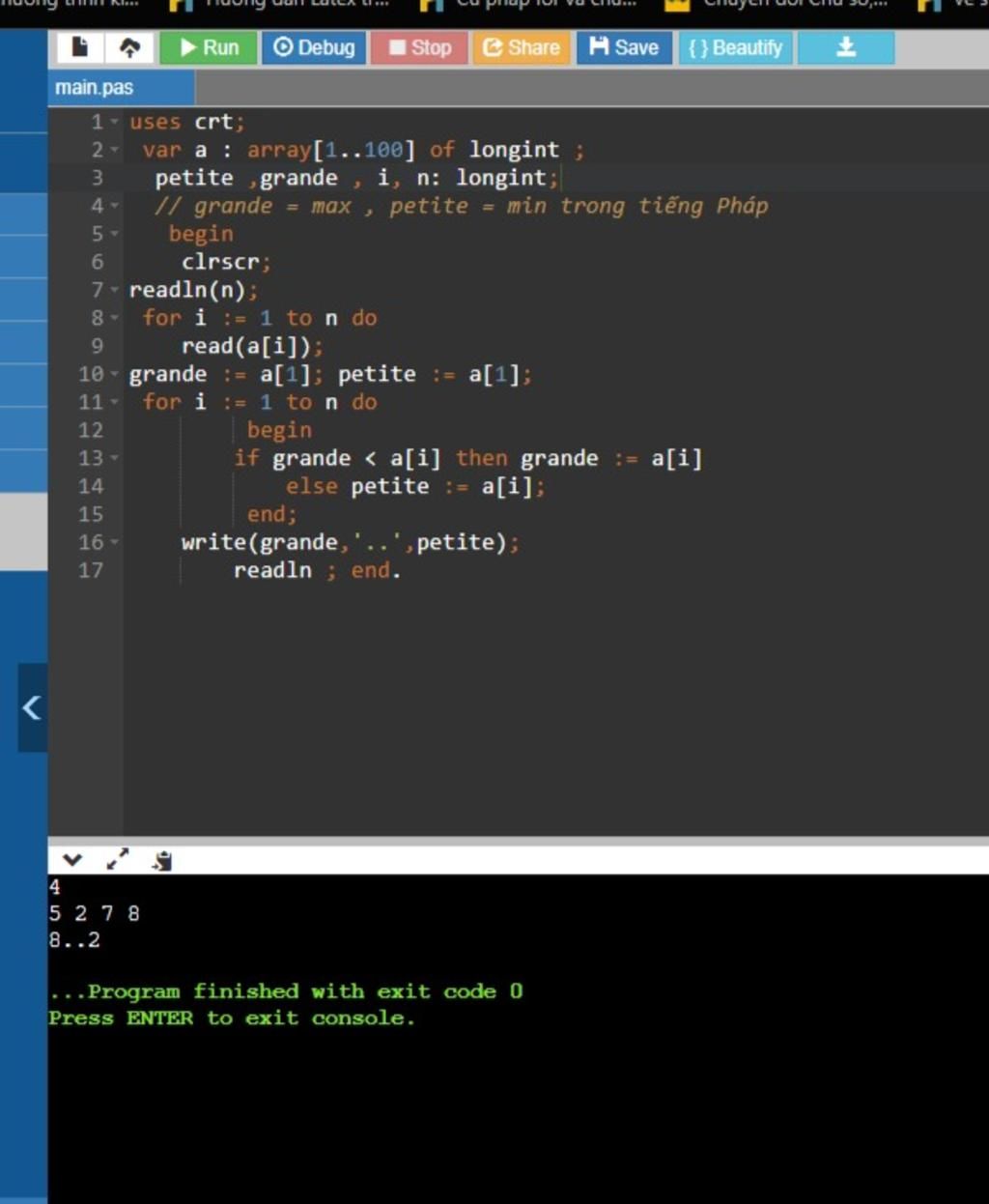Click the 'grande := a[1]; petite := a[1];' line

tap(330, 374)
